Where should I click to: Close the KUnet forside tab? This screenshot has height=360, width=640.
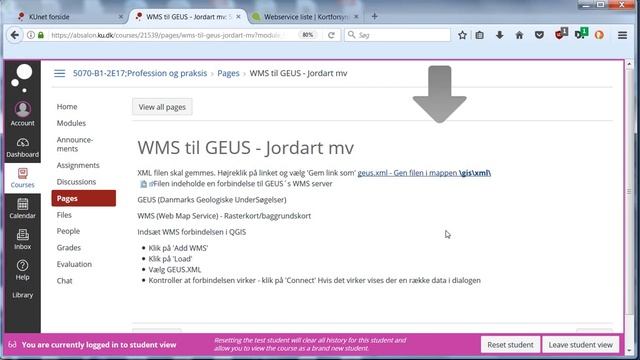point(121,17)
